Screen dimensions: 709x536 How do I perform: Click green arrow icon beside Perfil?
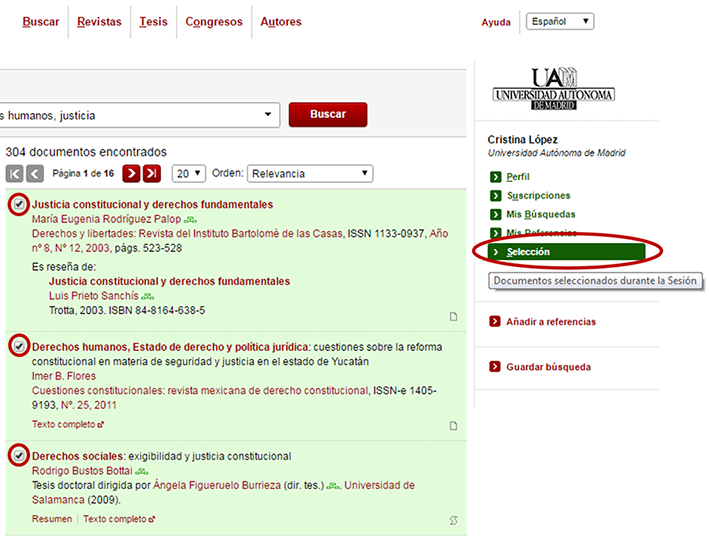(495, 177)
